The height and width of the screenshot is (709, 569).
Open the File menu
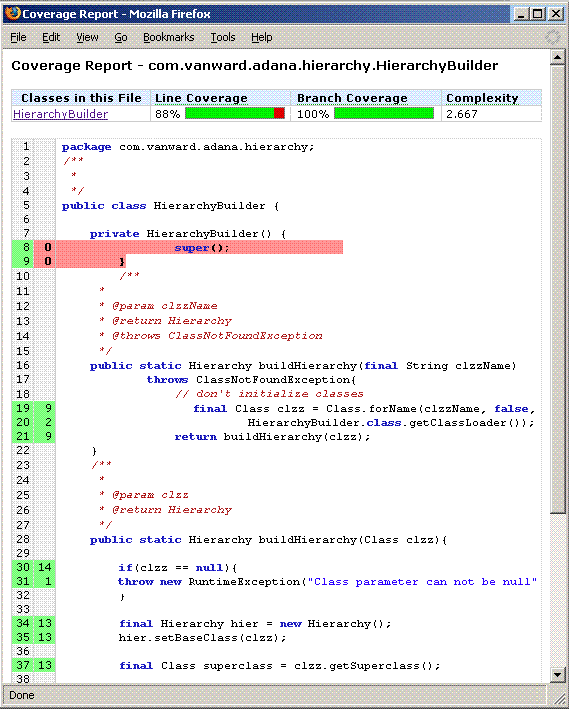(18, 37)
